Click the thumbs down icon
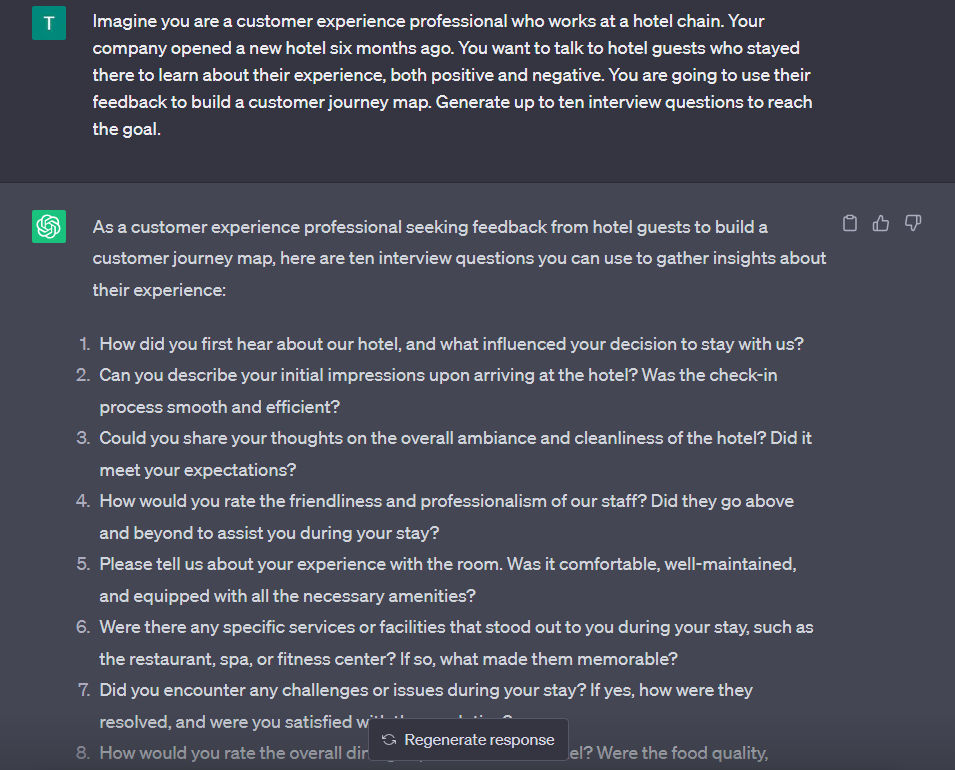The image size is (955, 770). coord(913,224)
